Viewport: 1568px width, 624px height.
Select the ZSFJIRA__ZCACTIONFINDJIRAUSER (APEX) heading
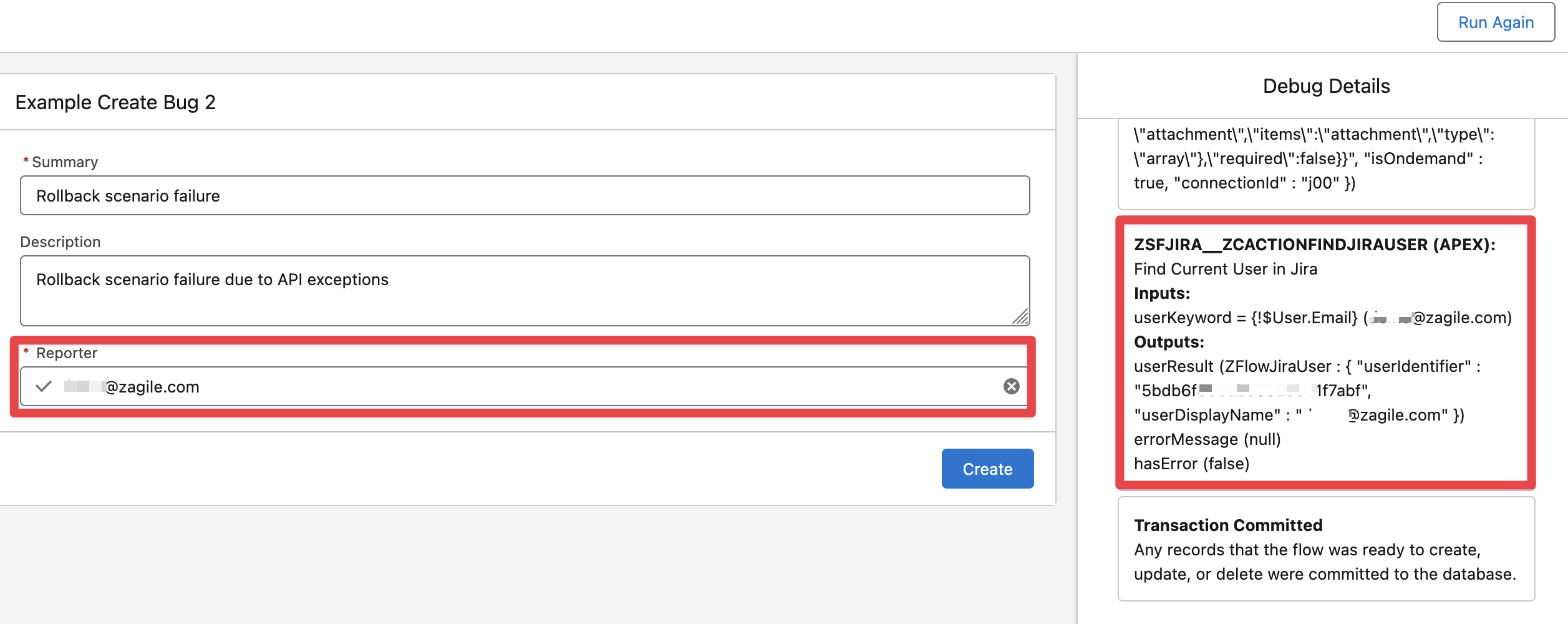click(x=1314, y=245)
